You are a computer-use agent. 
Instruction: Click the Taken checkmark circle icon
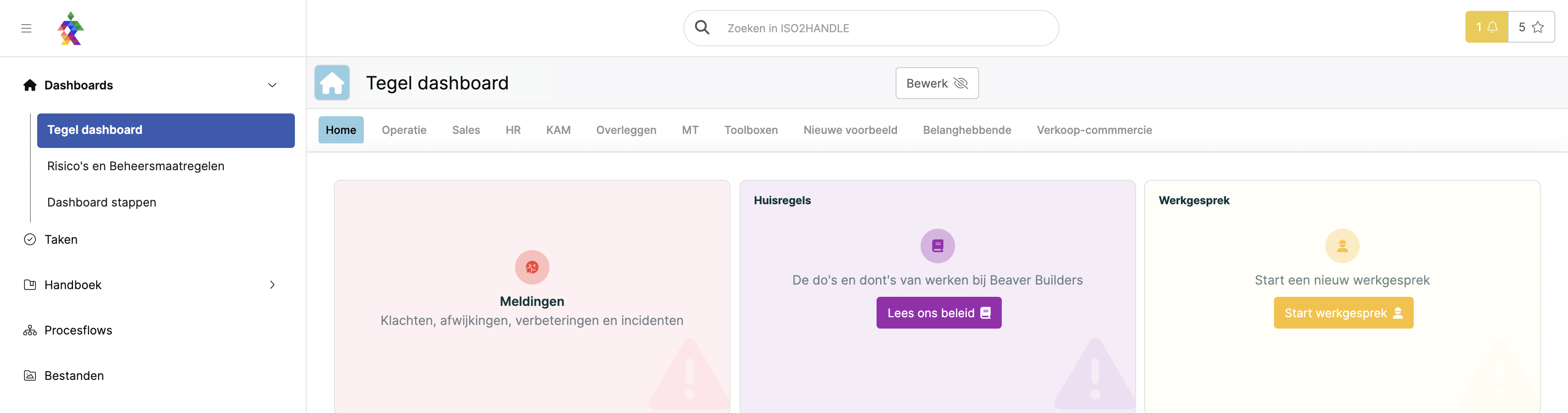30,239
